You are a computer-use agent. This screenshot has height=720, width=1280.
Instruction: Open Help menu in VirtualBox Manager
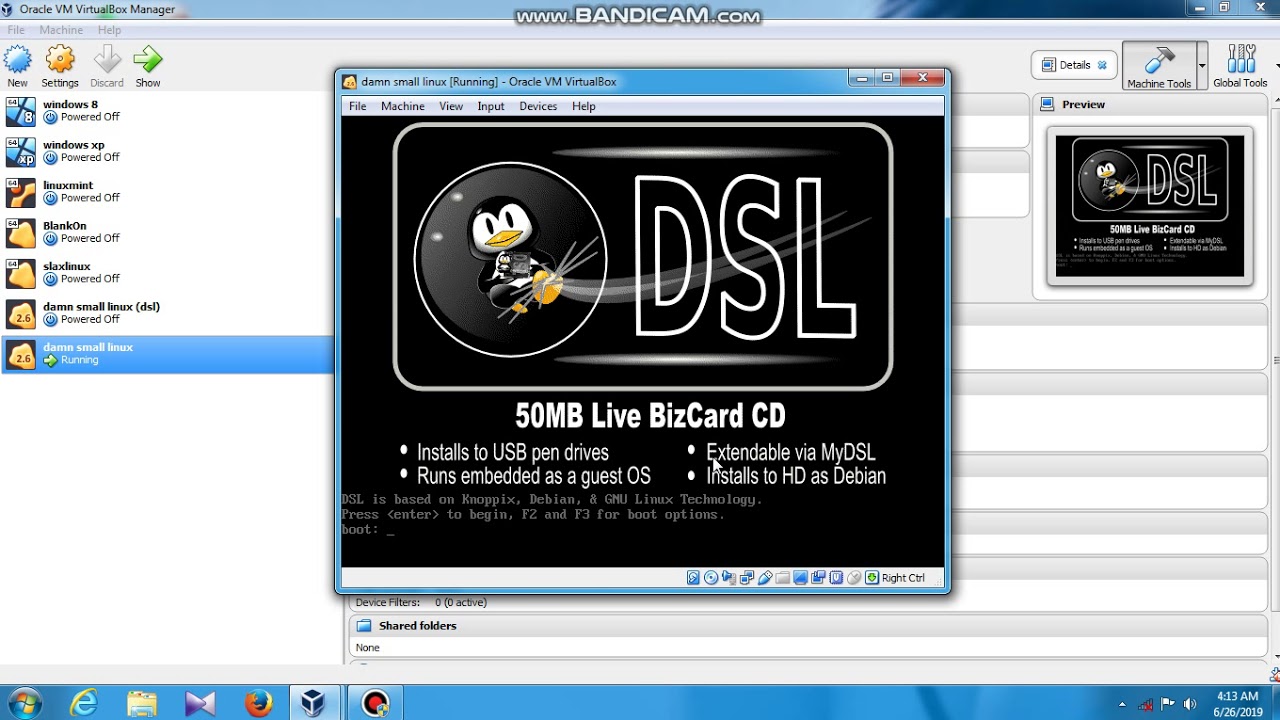pyautogui.click(x=109, y=30)
